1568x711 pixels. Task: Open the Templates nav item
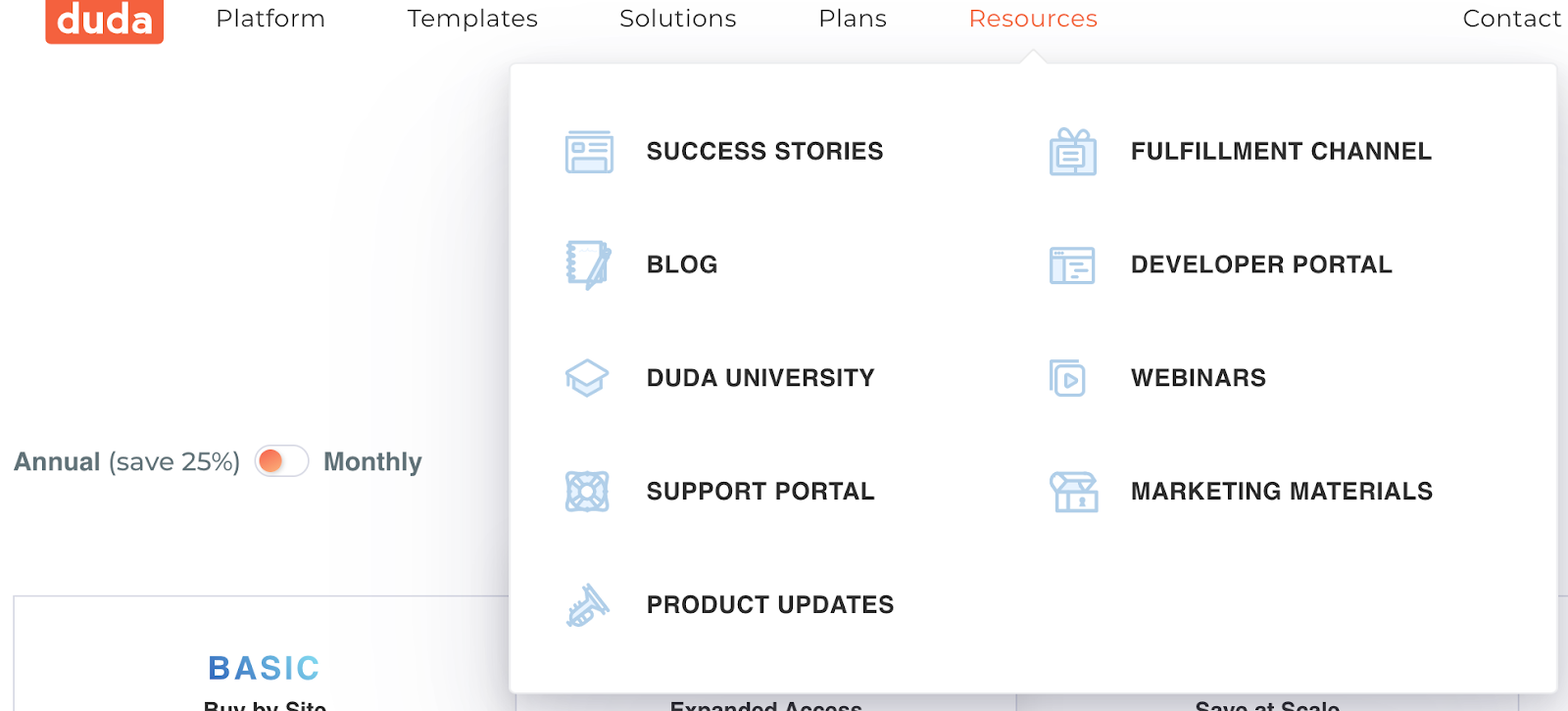click(472, 19)
